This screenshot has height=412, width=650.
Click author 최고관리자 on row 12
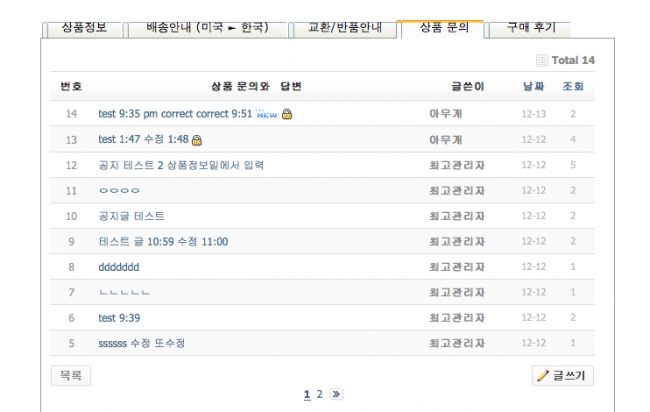(x=457, y=165)
